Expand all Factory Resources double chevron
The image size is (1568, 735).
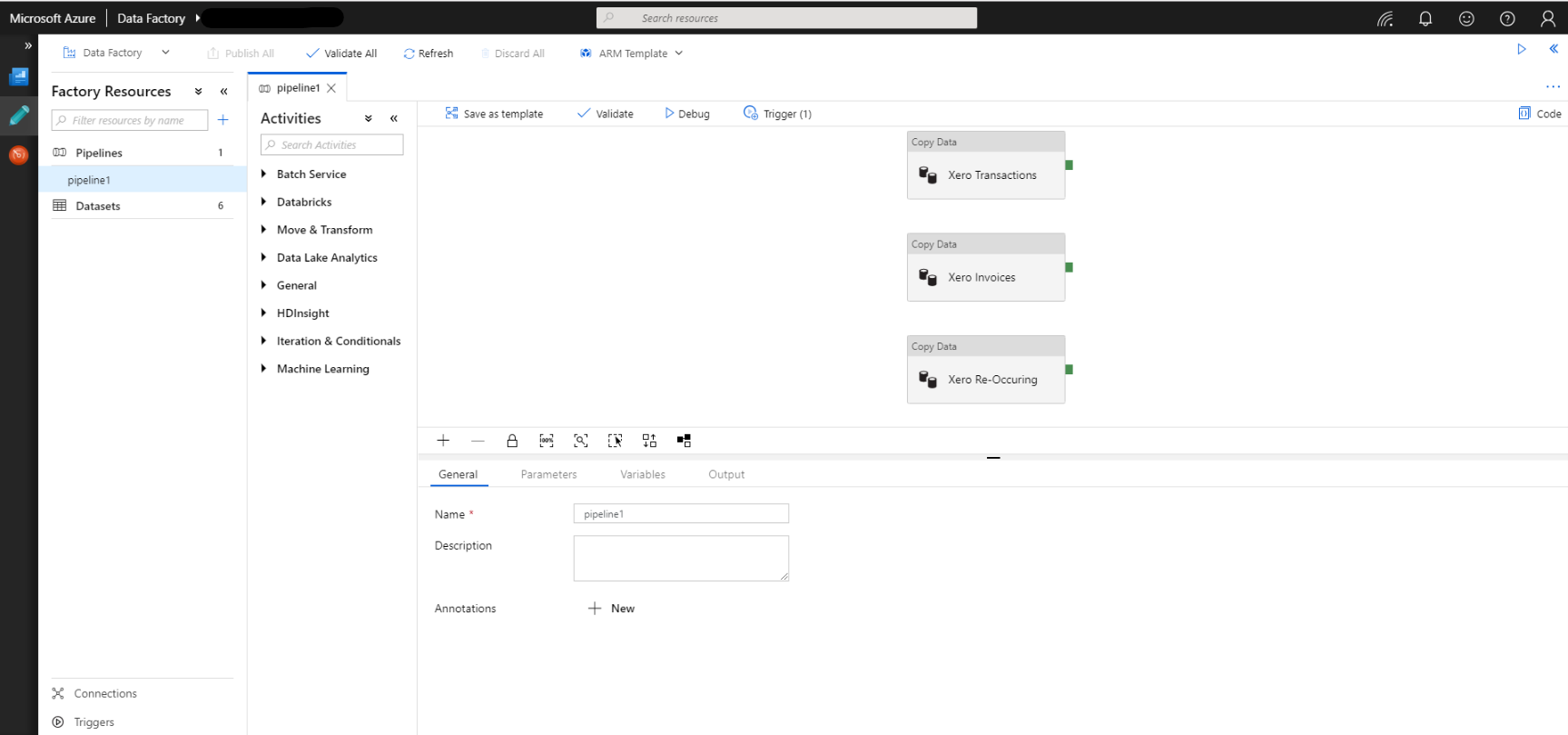(x=199, y=92)
